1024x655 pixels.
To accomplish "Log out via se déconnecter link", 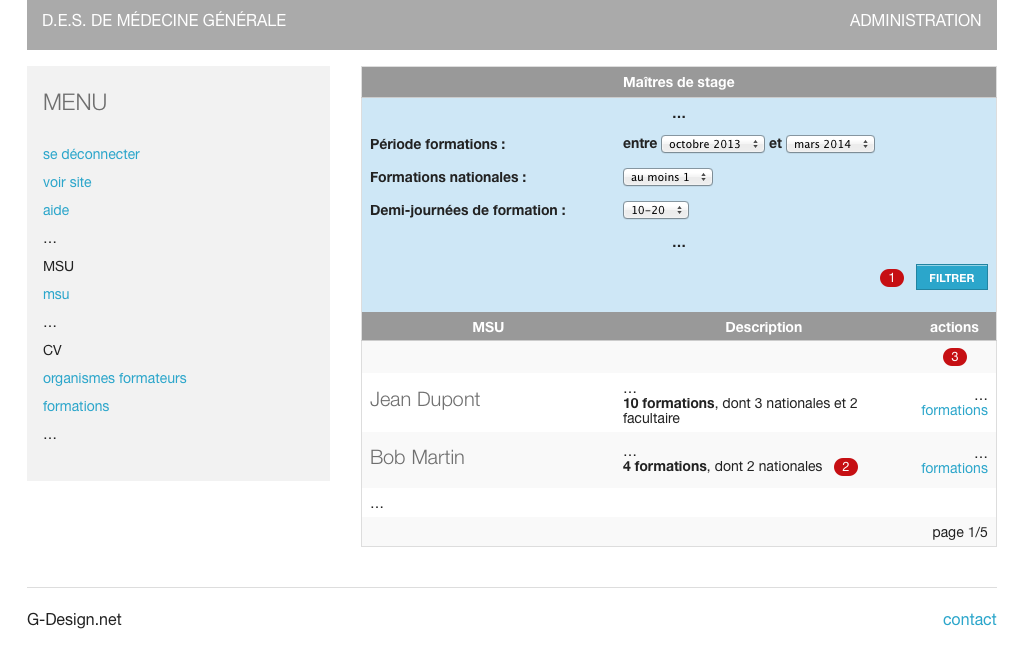I will pos(91,154).
